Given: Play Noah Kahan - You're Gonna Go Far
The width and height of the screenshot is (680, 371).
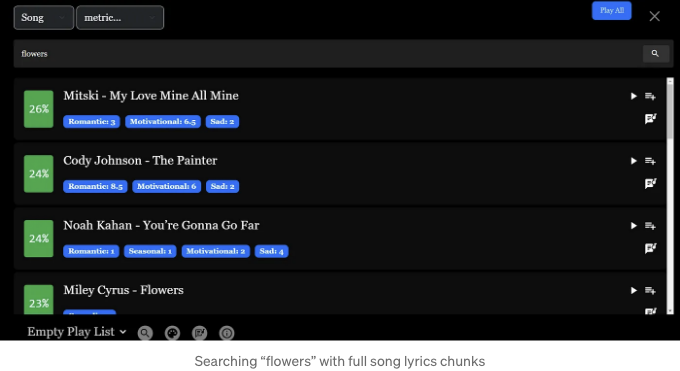Looking at the screenshot, I should [634, 226].
